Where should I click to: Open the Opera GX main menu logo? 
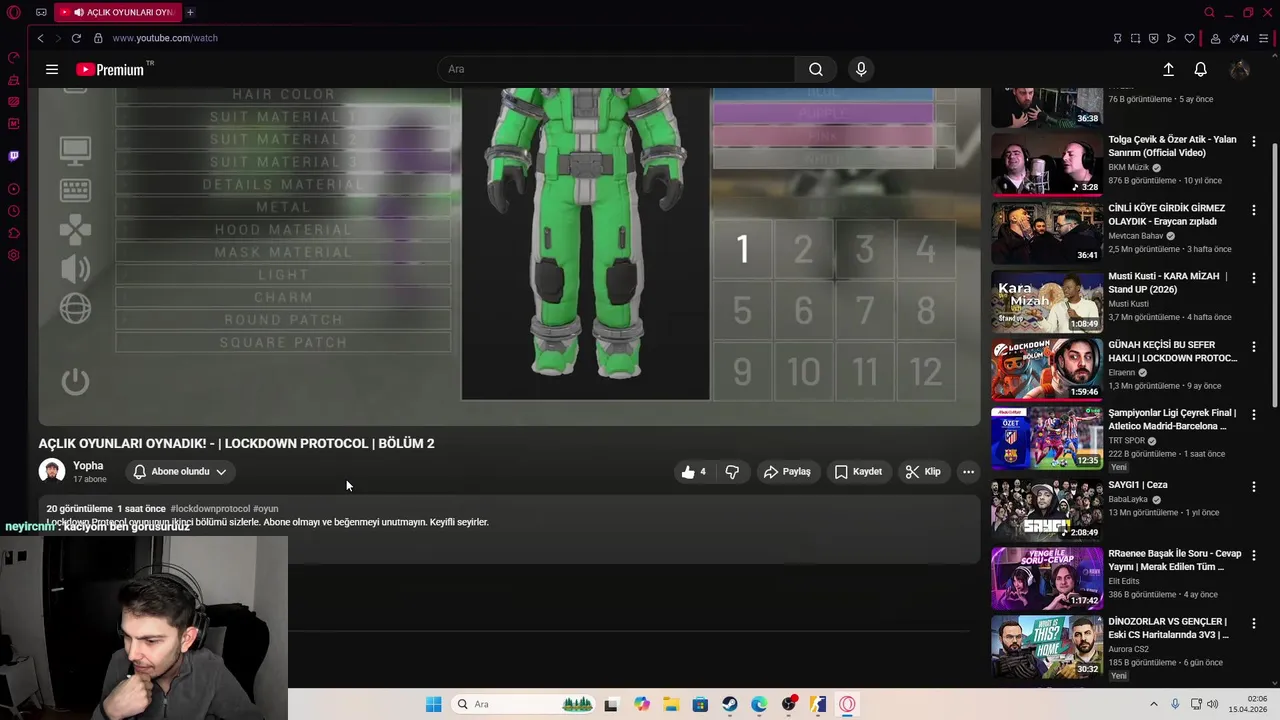click(13, 12)
